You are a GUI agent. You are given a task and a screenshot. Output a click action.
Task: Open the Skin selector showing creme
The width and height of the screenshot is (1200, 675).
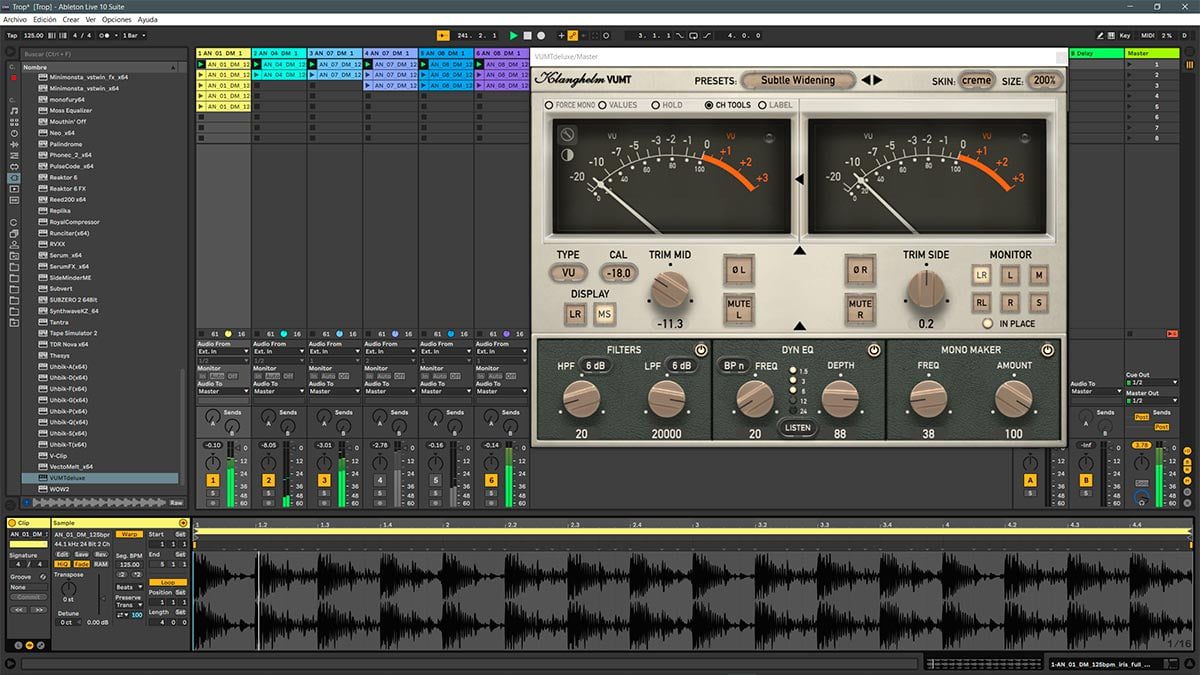[977, 80]
